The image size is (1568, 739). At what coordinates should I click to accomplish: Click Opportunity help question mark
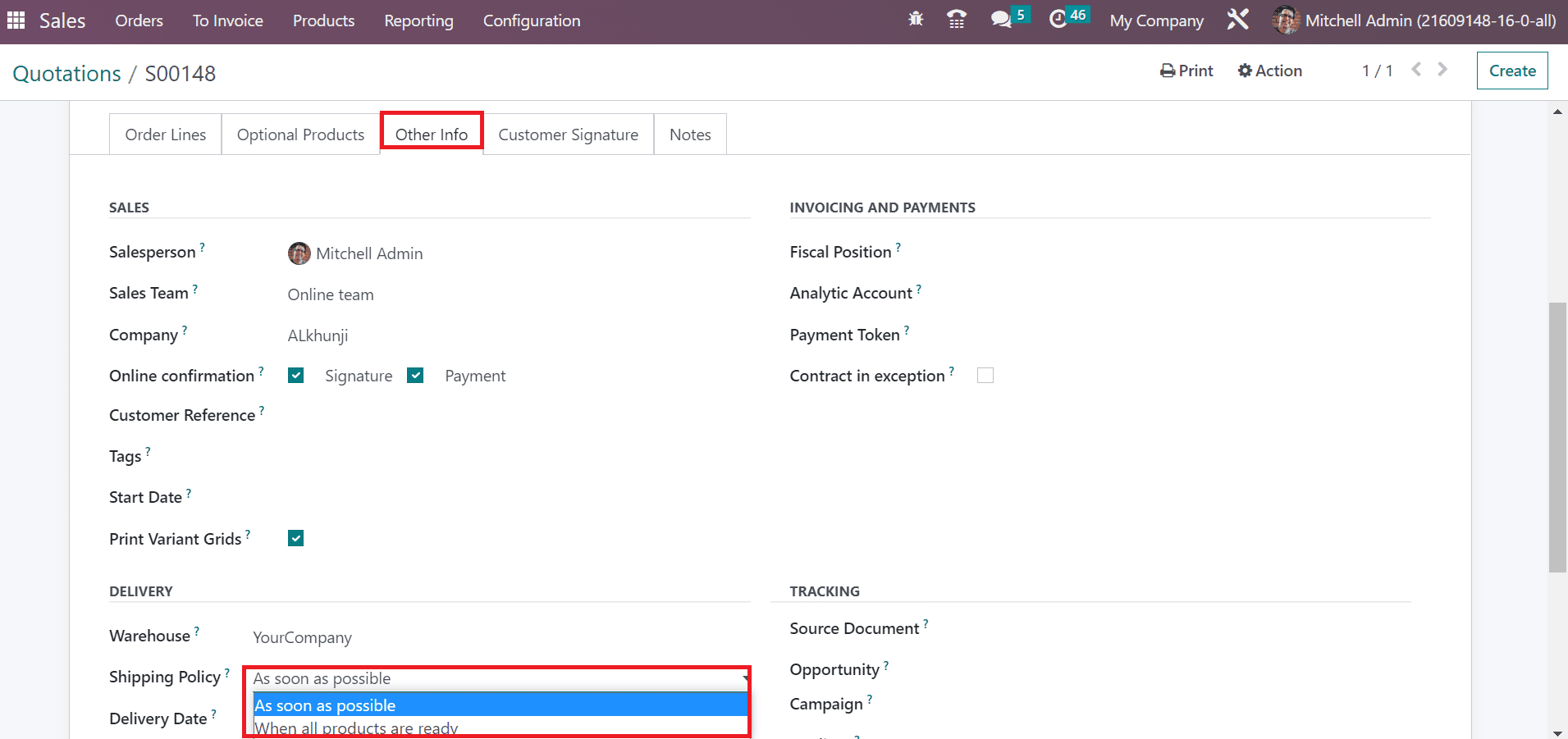(886, 664)
